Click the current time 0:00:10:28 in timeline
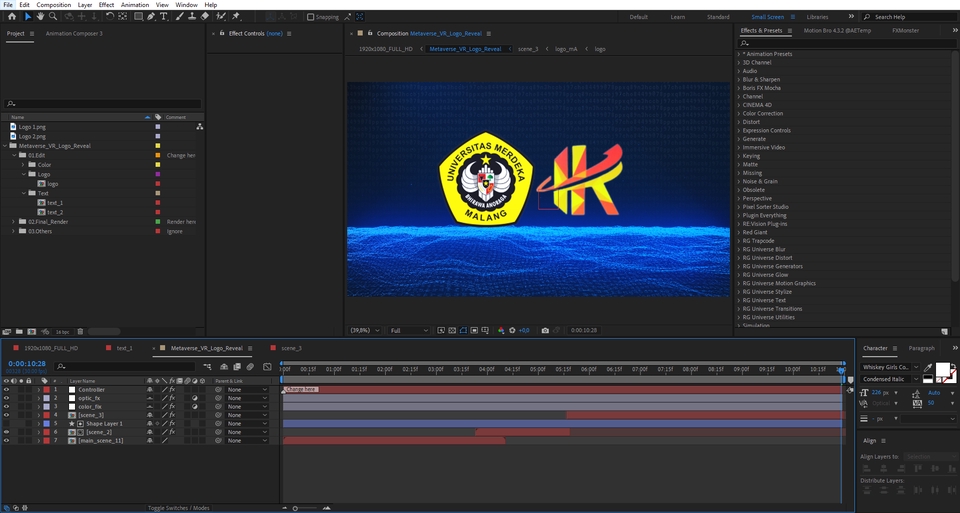The image size is (960, 513). tap(27, 364)
